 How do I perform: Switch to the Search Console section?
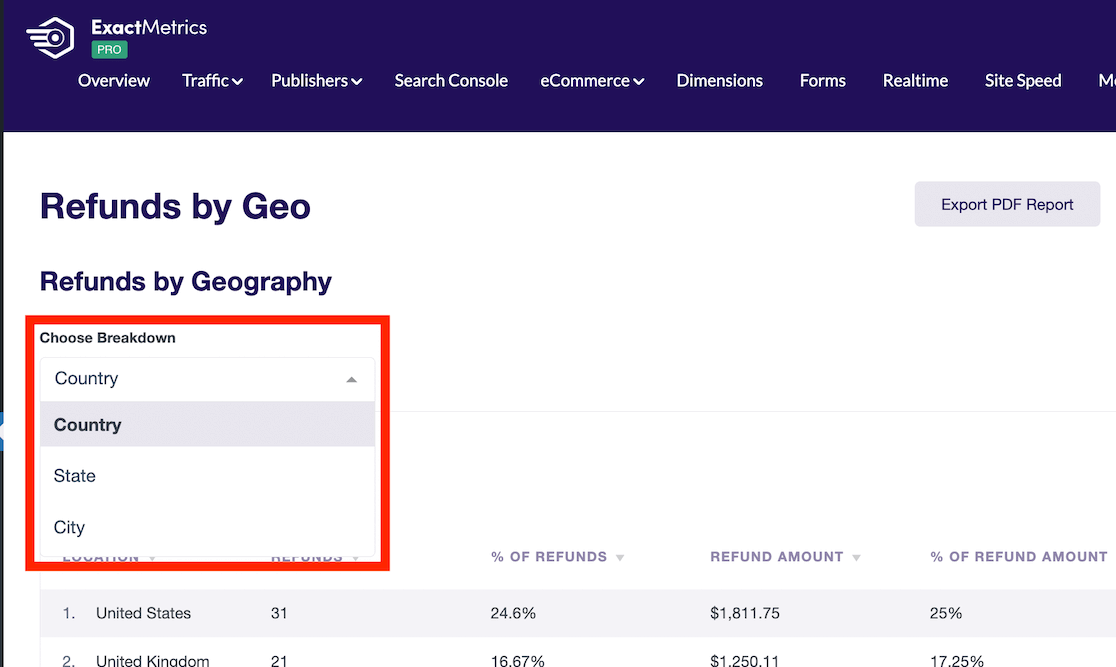(x=451, y=81)
